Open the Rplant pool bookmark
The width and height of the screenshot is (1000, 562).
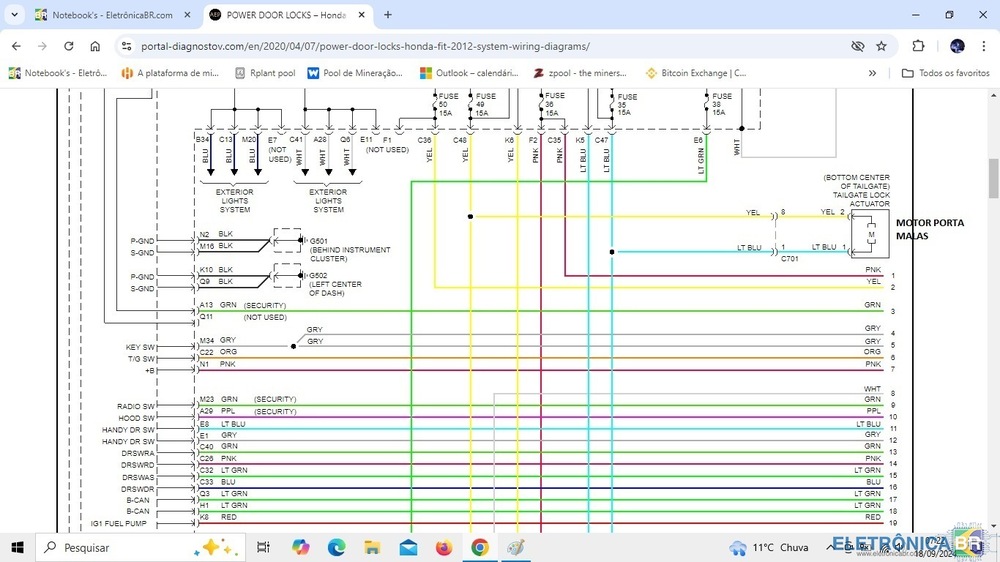[x=265, y=73]
